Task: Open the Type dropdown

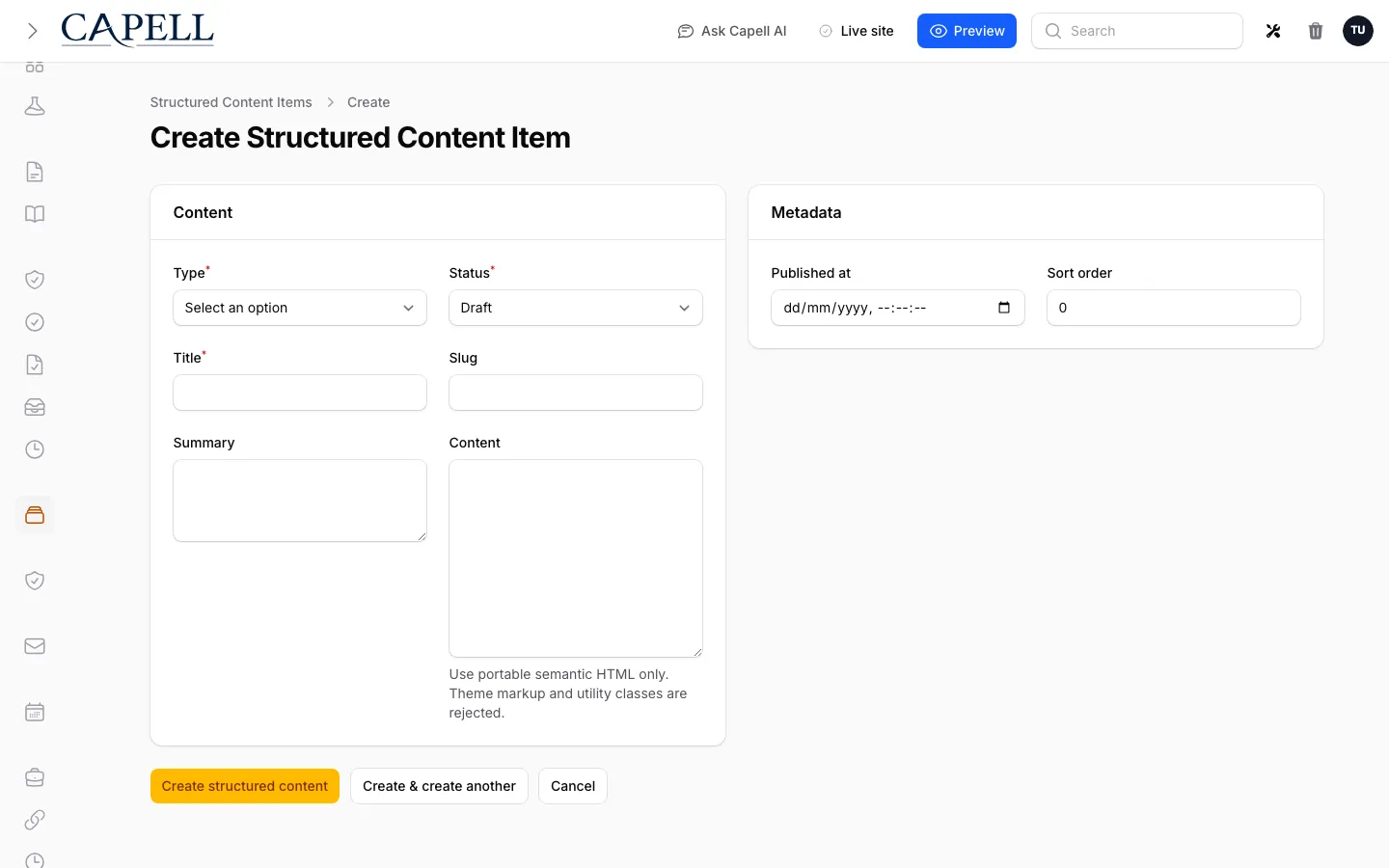Action: (300, 308)
